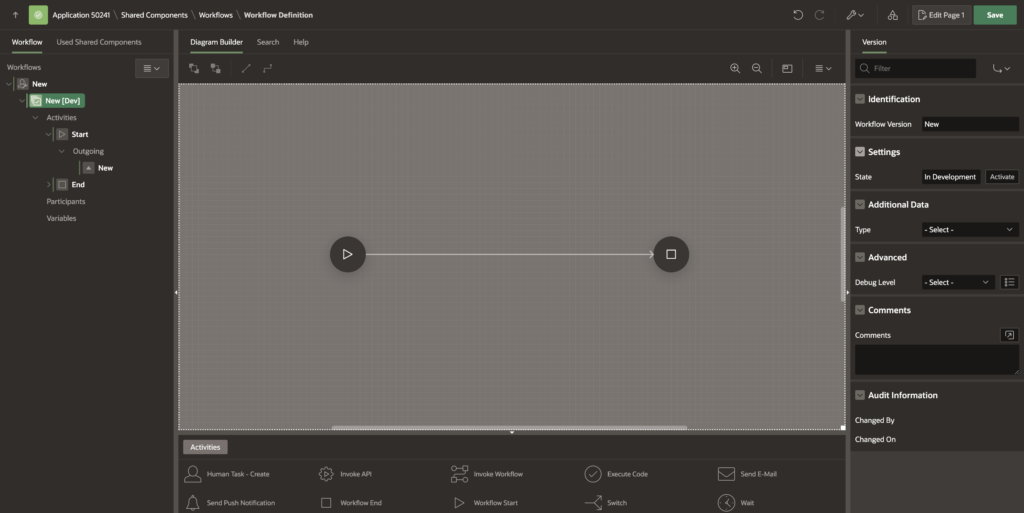The image size is (1024, 513).
Task: Collapse the Identification section
Action: pyautogui.click(x=860, y=99)
